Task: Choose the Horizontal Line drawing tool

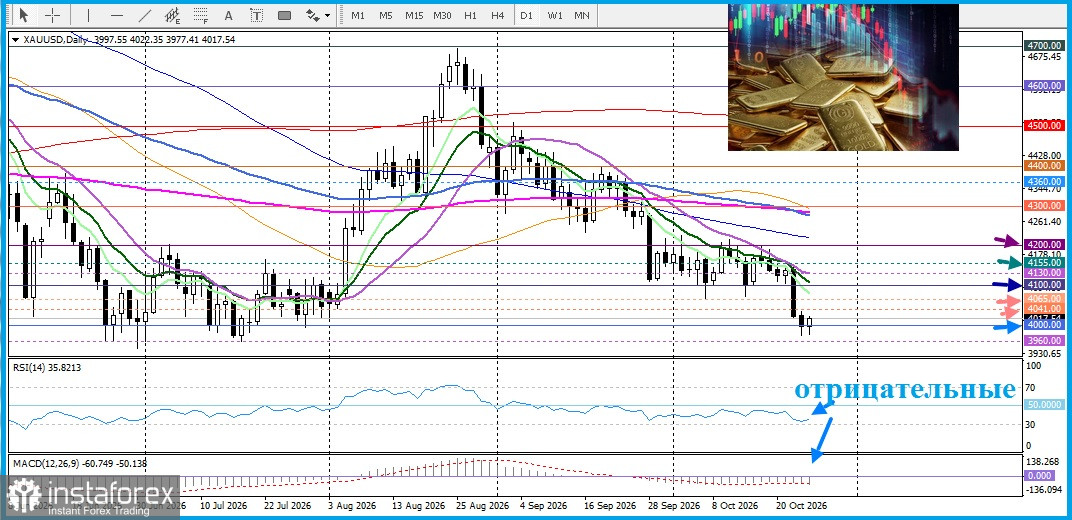Action: pos(117,15)
